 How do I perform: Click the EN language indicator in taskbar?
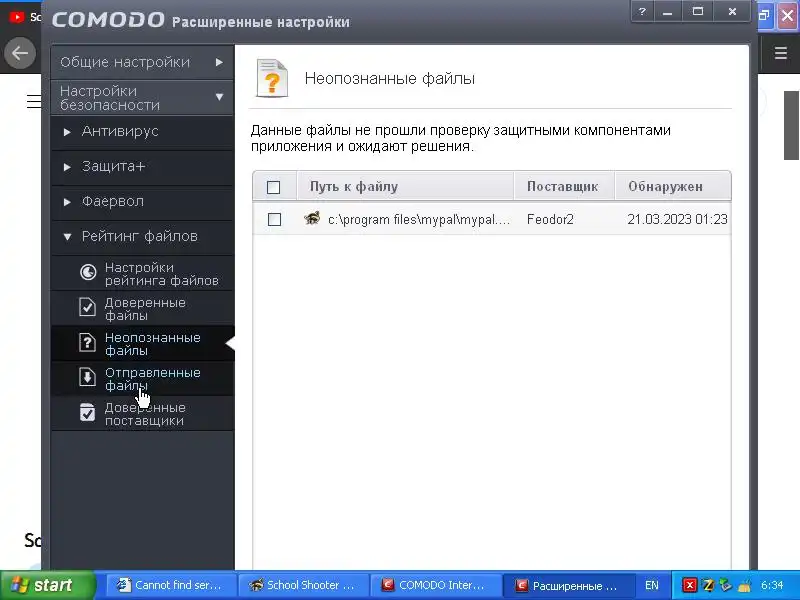coord(652,585)
